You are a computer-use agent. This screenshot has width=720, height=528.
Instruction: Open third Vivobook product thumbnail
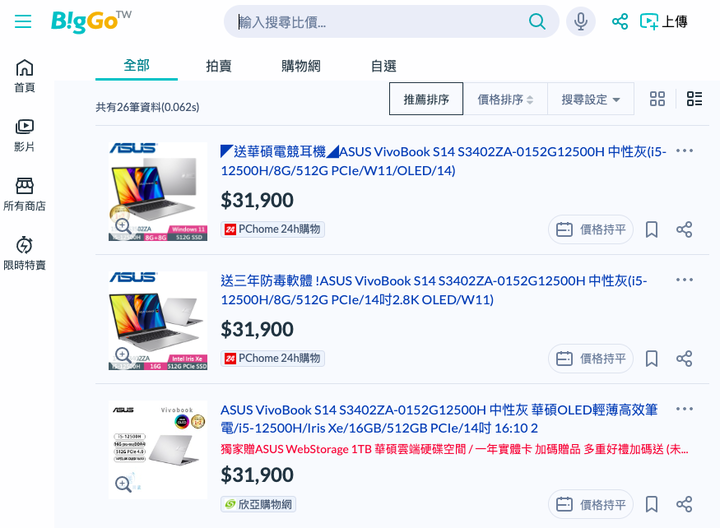click(158, 449)
